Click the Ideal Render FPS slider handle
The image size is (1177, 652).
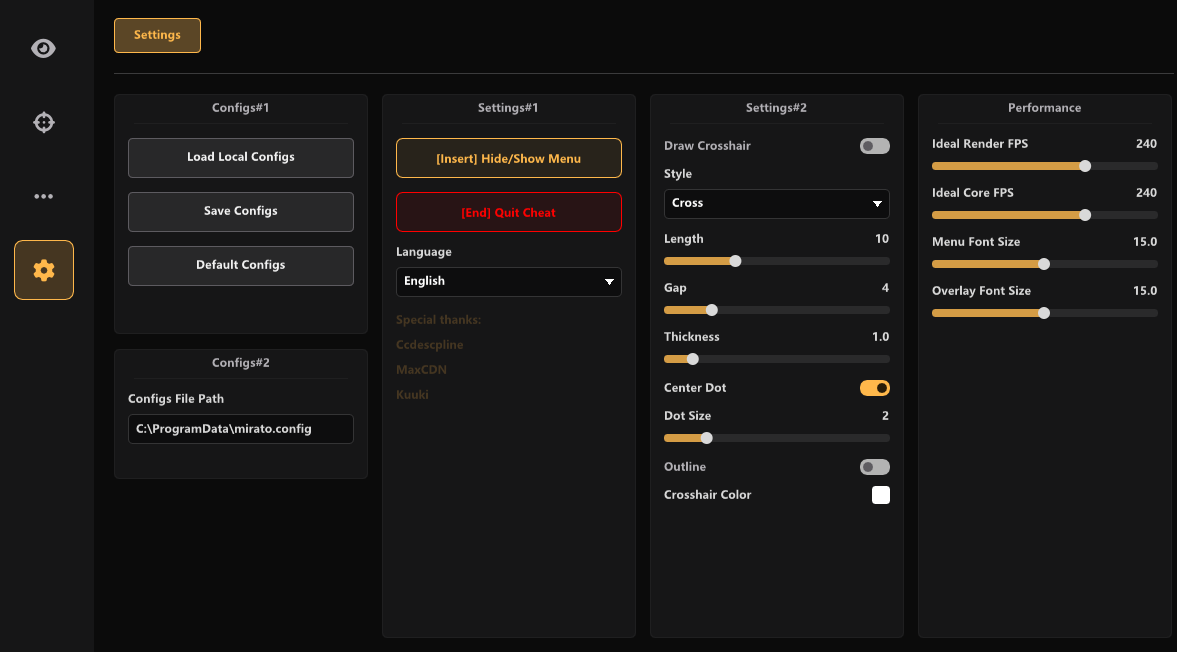(x=1085, y=166)
